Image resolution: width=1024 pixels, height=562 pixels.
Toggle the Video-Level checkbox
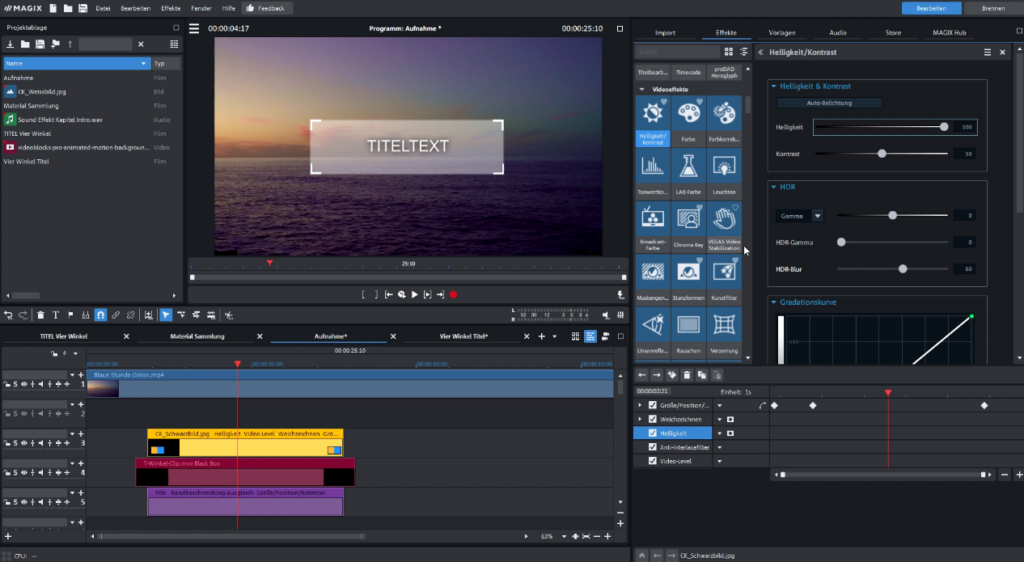pos(652,461)
